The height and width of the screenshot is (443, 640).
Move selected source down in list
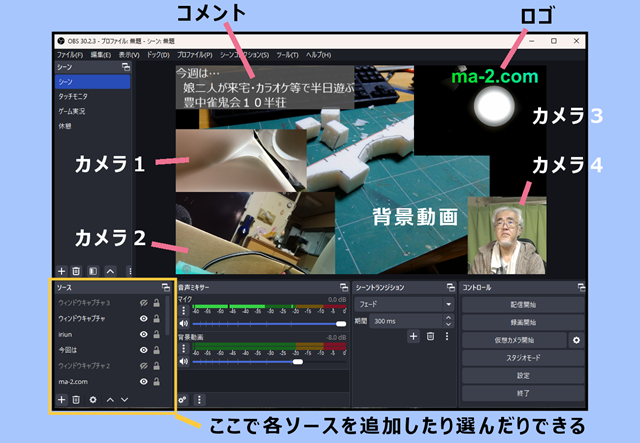click(124, 400)
